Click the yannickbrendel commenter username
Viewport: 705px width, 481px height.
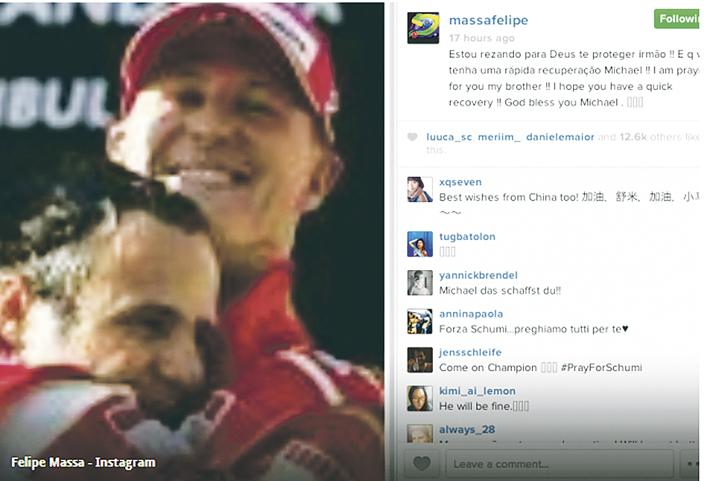[478, 275]
